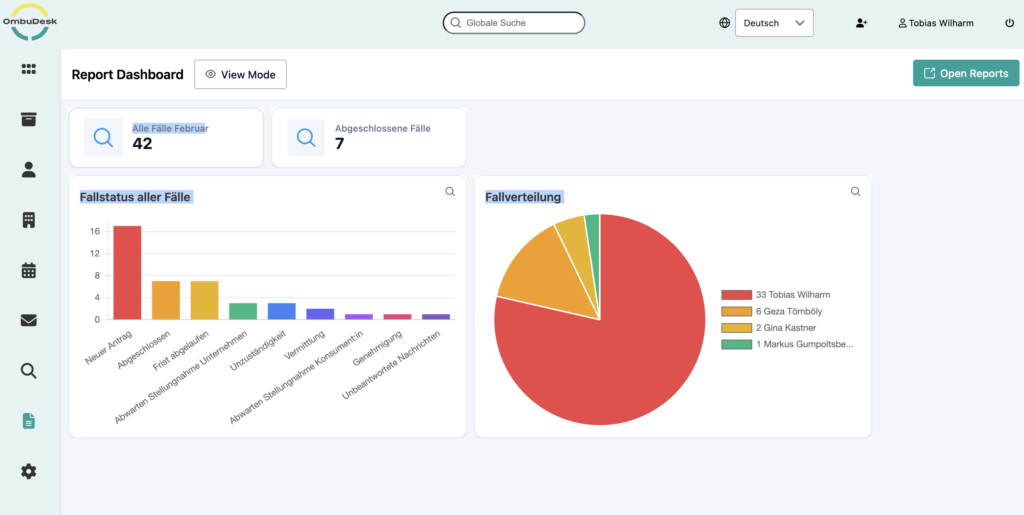The height and width of the screenshot is (515, 1024).
Task: Open the envelope mail icon in sidebar
Action: tap(29, 320)
